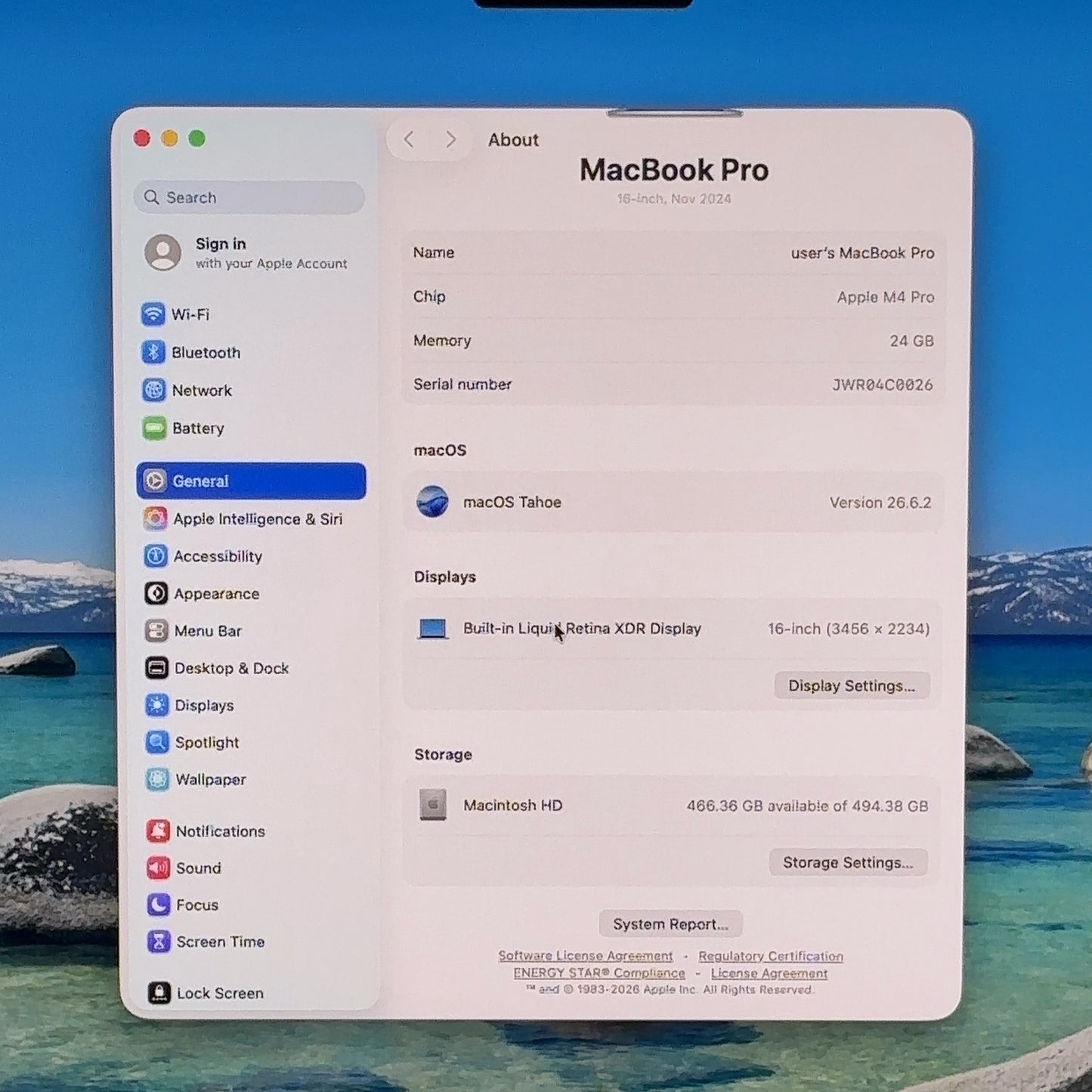Click the Search field in sidebar
Viewport: 1092px width, 1092px height.
click(x=249, y=197)
